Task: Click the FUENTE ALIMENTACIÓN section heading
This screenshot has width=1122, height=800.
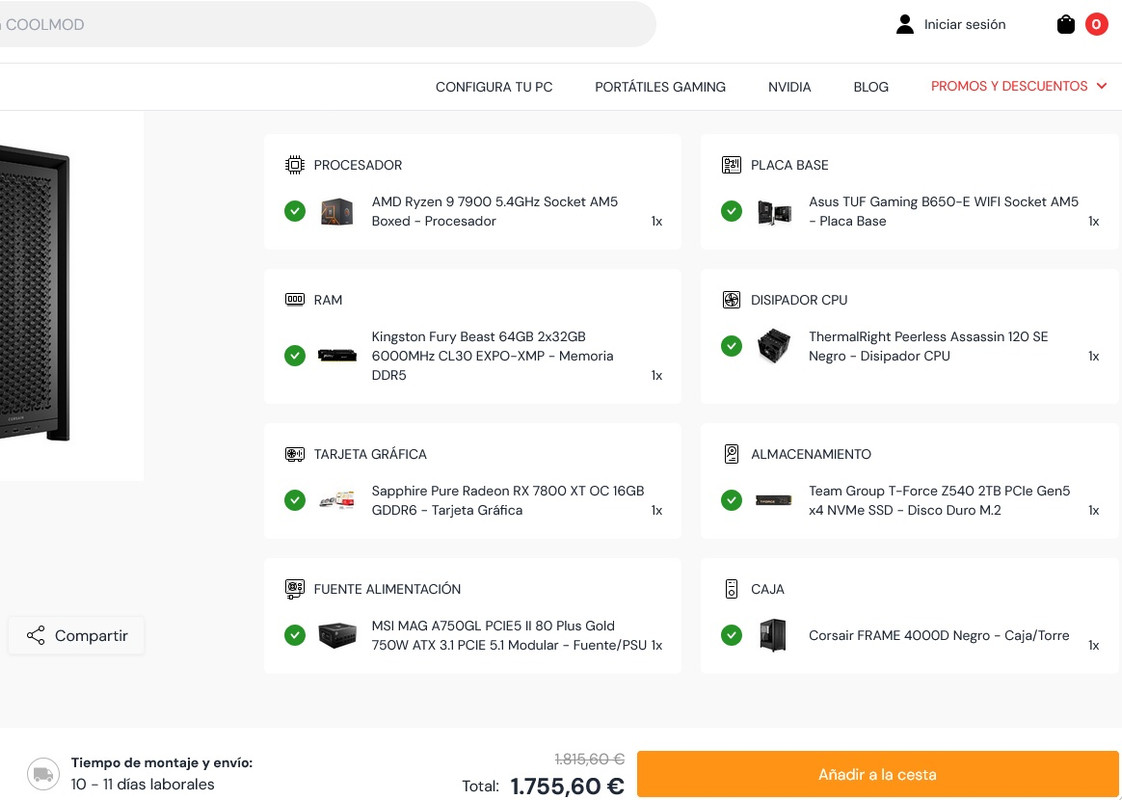Action: (387, 589)
